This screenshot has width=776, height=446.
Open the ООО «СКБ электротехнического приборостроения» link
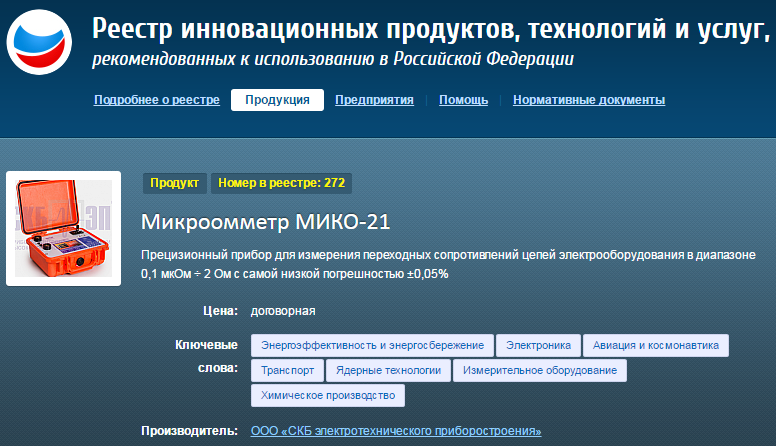pyautogui.click(x=396, y=431)
